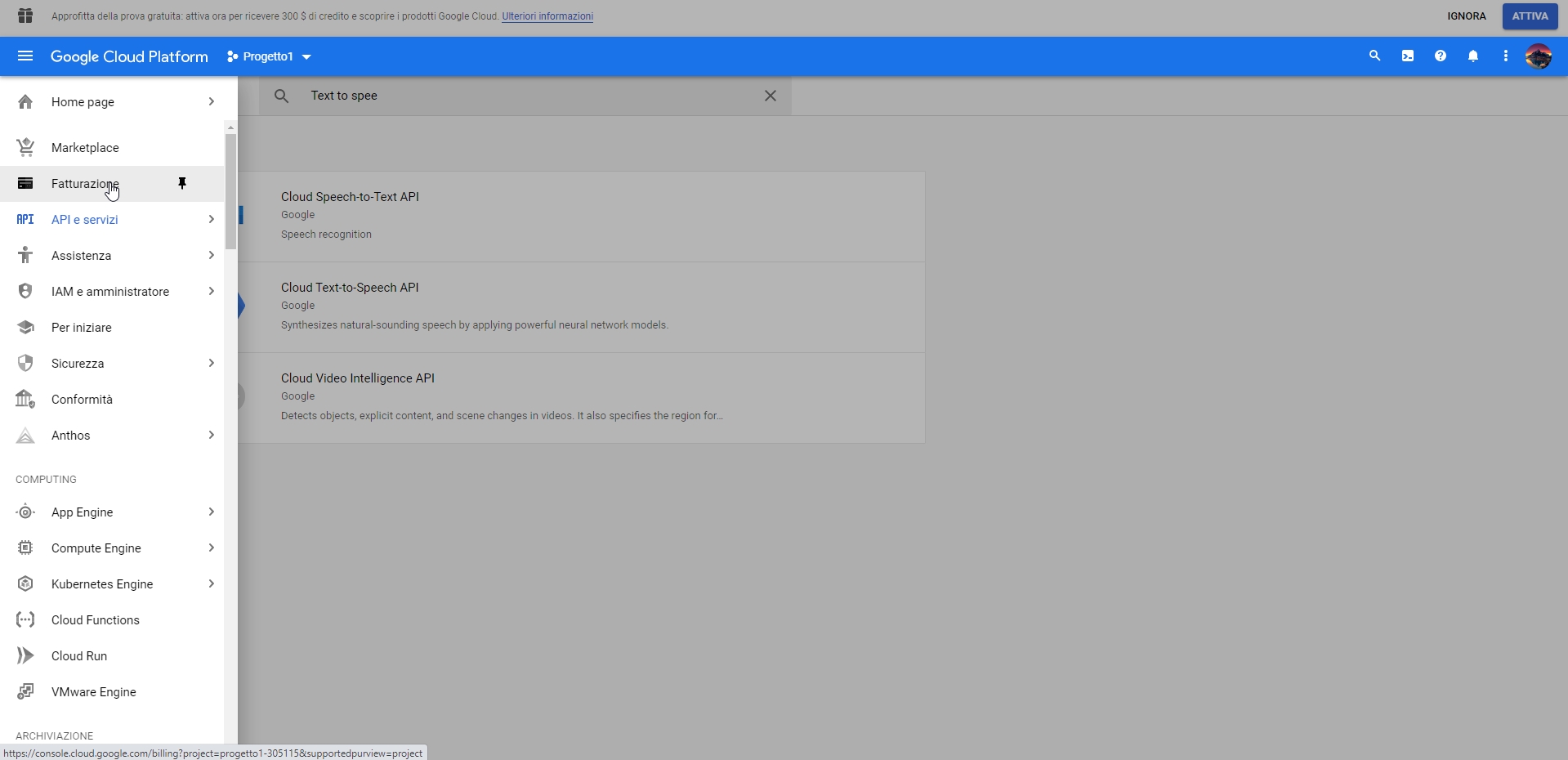The height and width of the screenshot is (760, 1568).
Task: Unpin Fatturazione with the pin icon
Action: (182, 184)
